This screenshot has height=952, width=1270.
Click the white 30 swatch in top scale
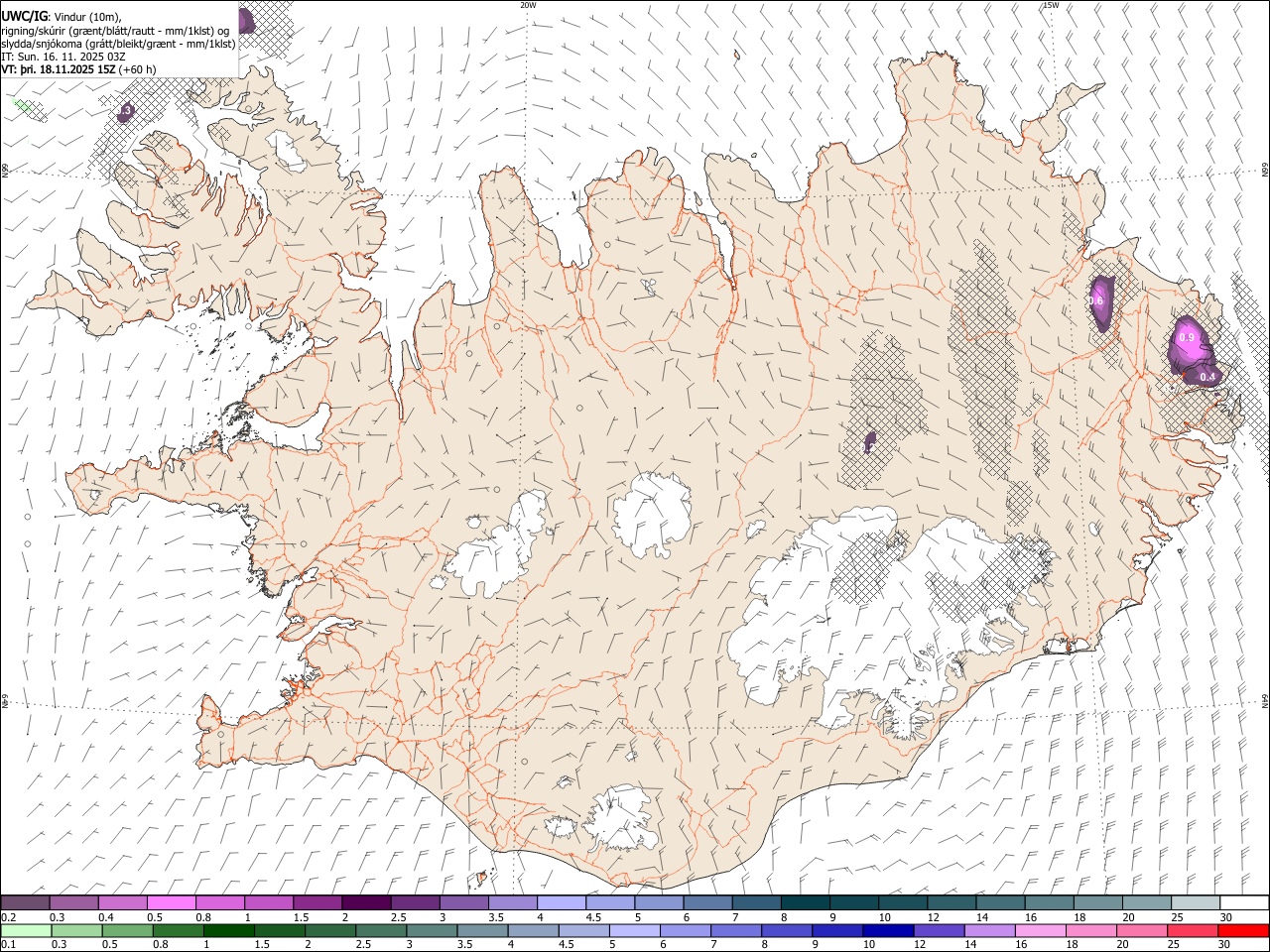[1243, 903]
